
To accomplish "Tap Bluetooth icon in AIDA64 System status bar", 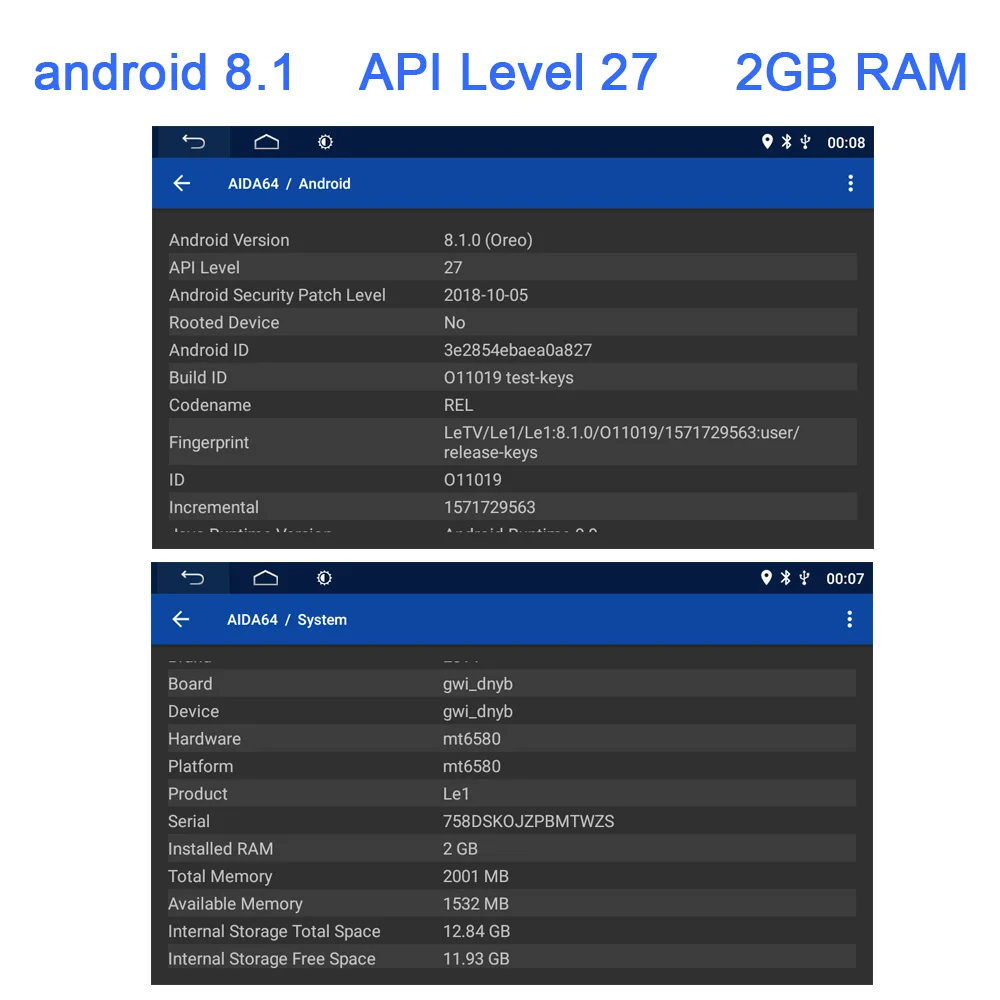I will (x=786, y=578).
